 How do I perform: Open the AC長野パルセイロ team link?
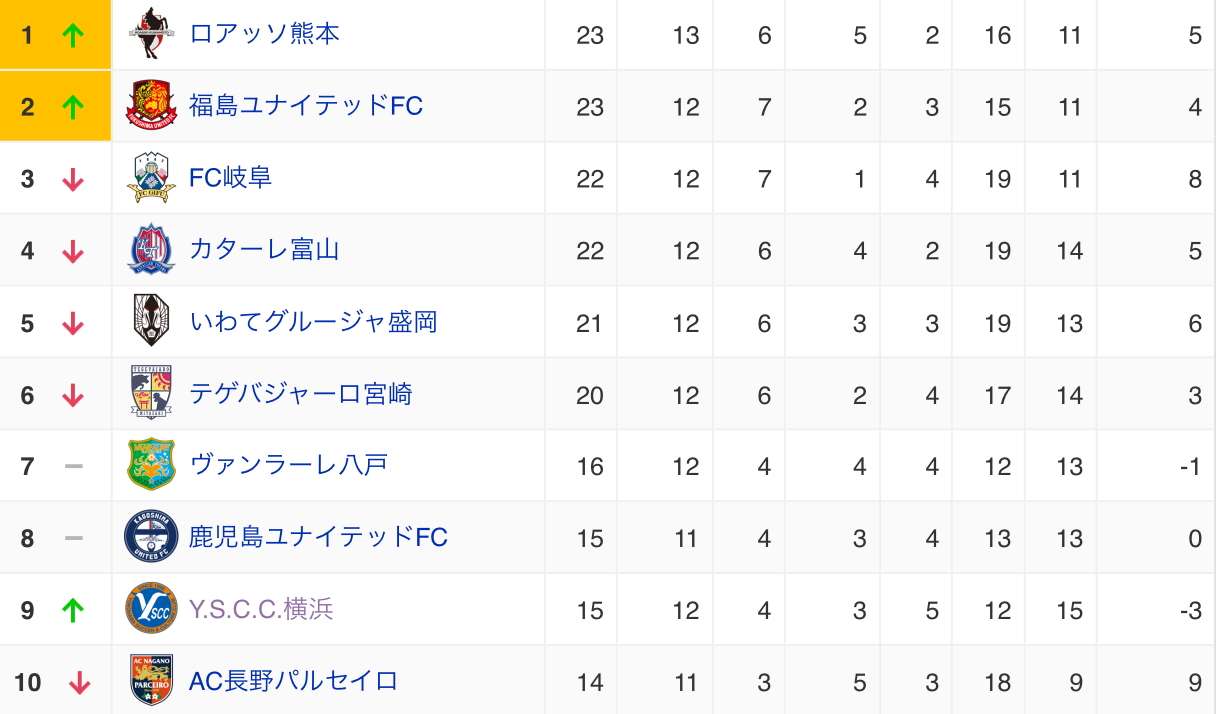(294, 682)
